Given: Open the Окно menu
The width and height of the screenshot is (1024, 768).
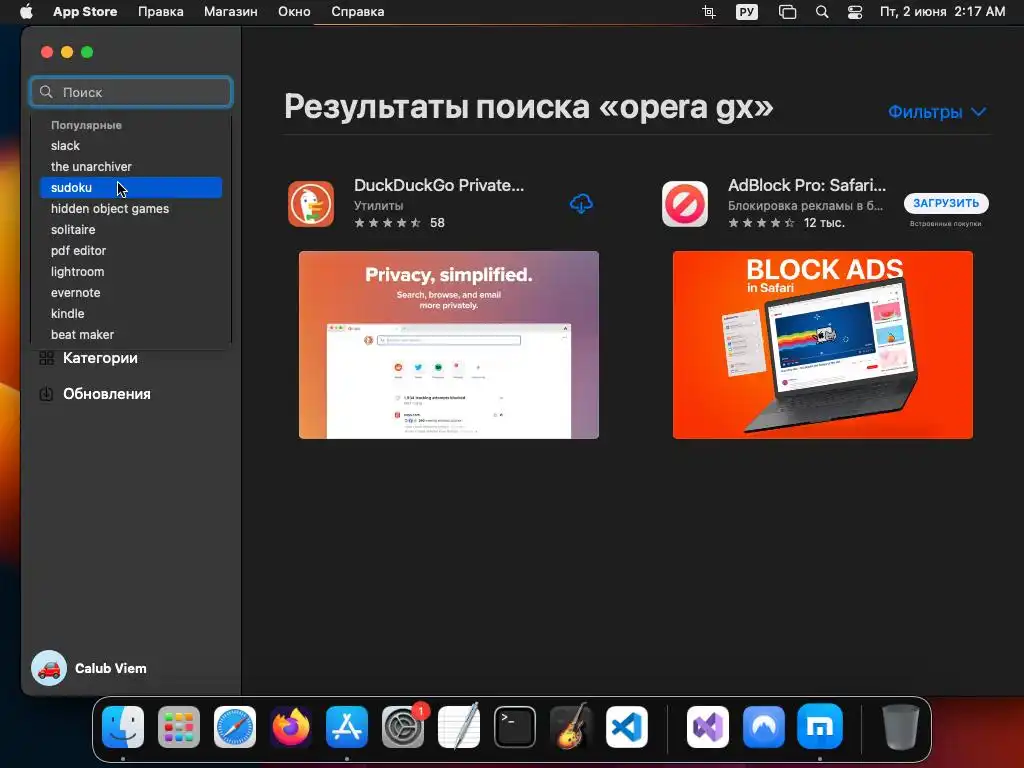Looking at the screenshot, I should 294,12.
